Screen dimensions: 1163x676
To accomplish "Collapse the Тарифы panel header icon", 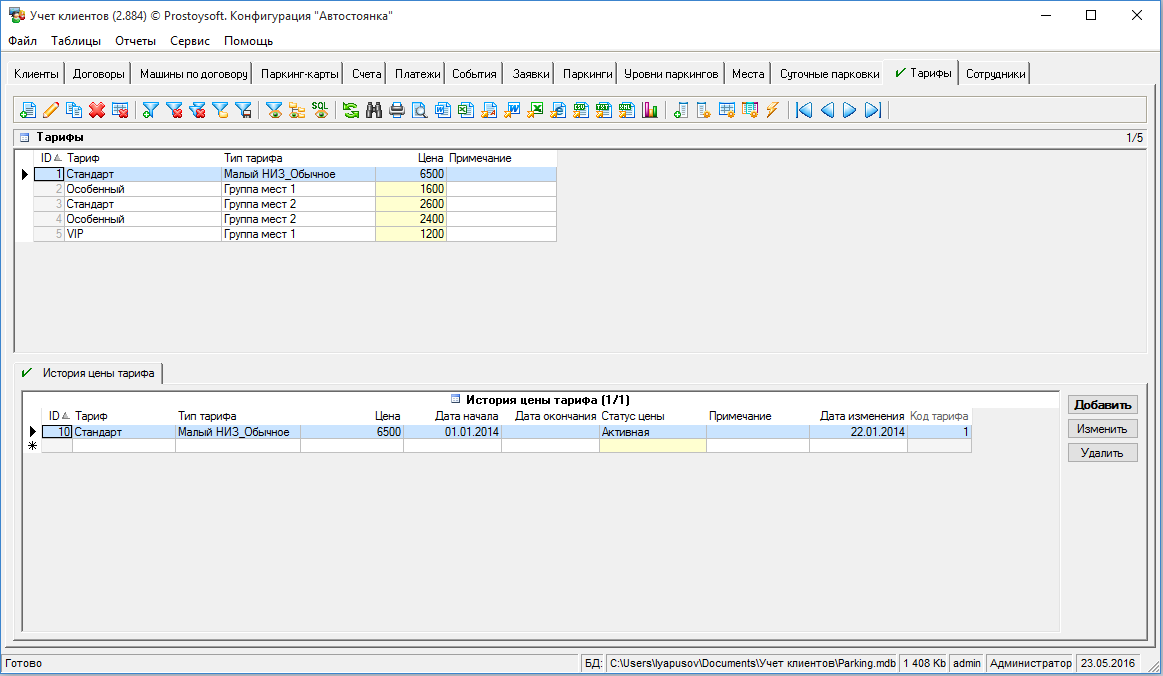I will (24, 137).
